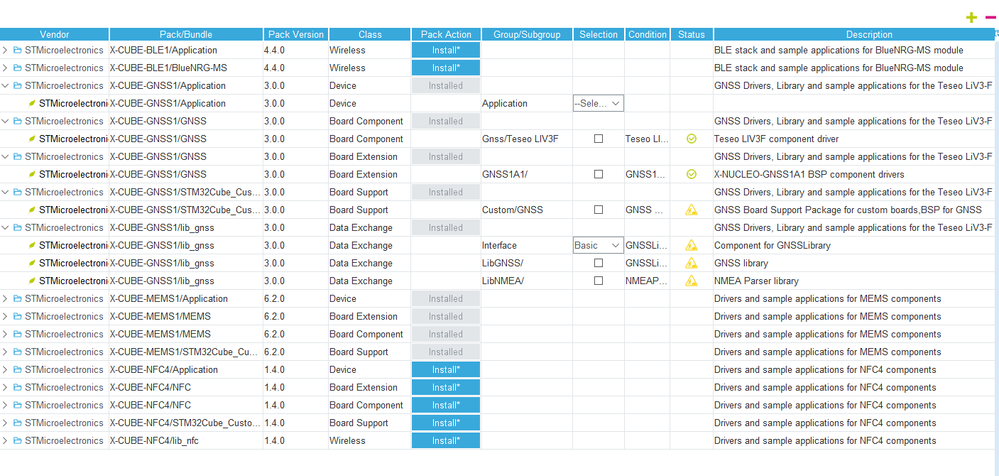The height and width of the screenshot is (476, 999).
Task: Click the Pack Version column header
Action: pos(296,34)
